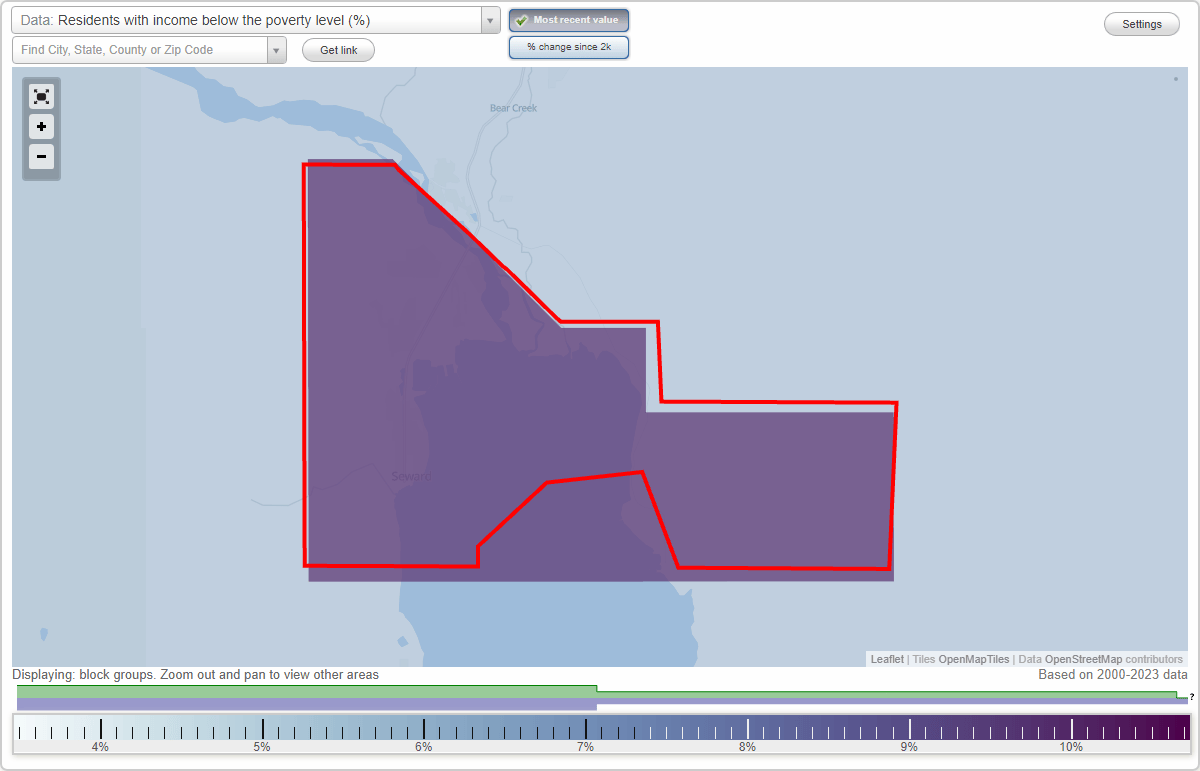Click the question mark beside histogram
The image size is (1200, 771).
click(1192, 697)
